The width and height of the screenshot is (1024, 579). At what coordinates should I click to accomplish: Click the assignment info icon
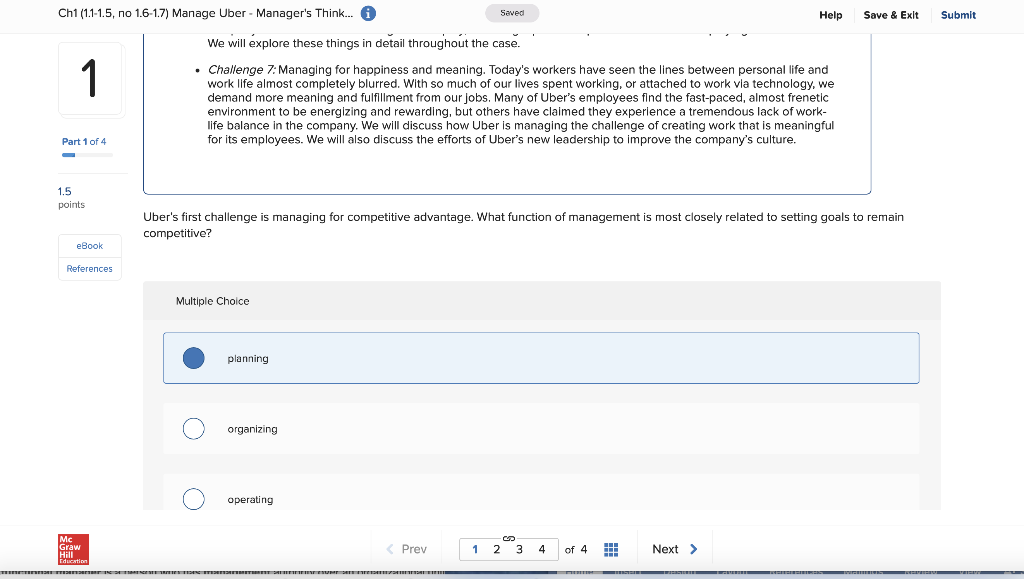point(367,13)
